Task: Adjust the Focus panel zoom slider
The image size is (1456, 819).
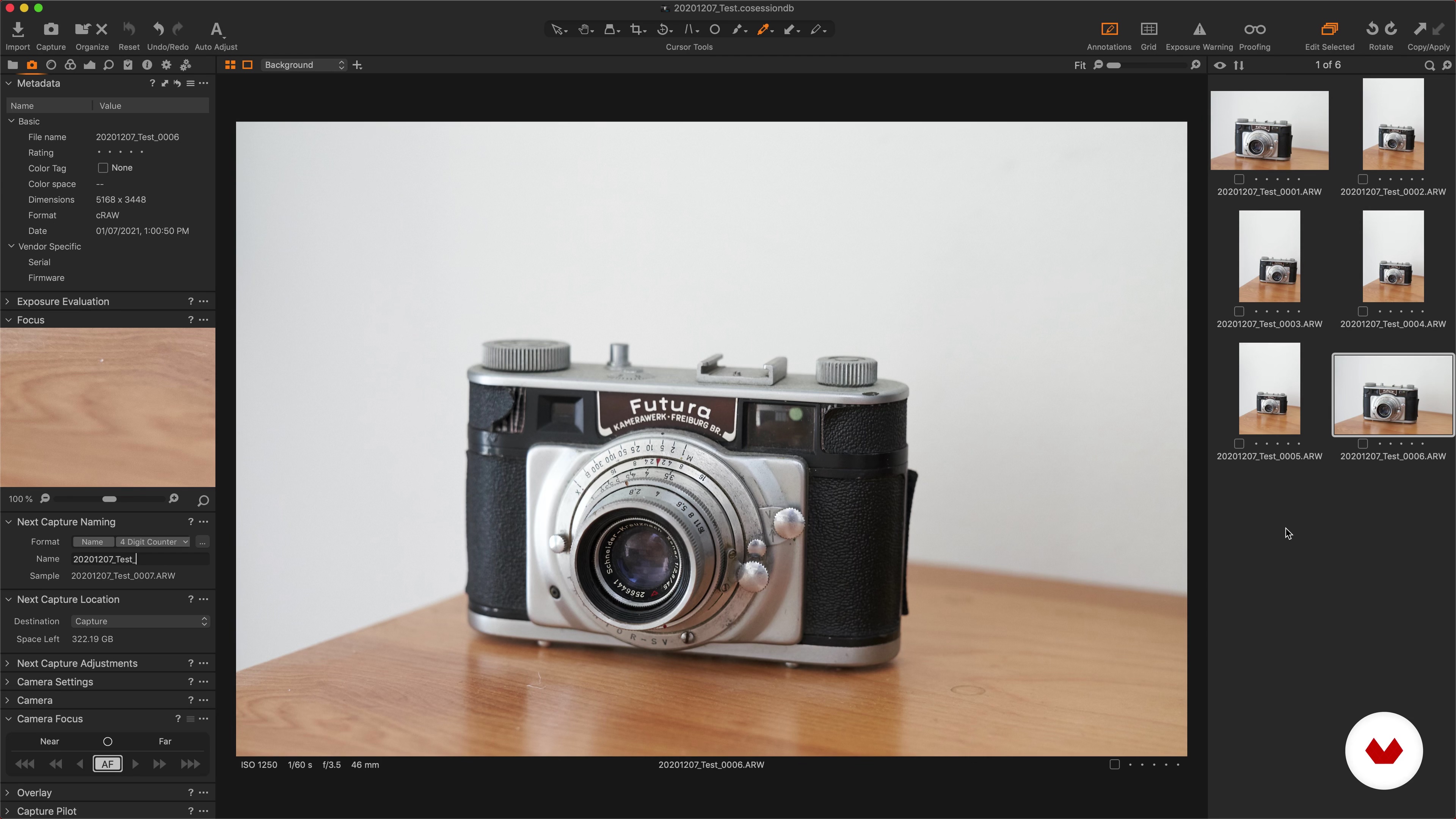Action: (x=110, y=500)
